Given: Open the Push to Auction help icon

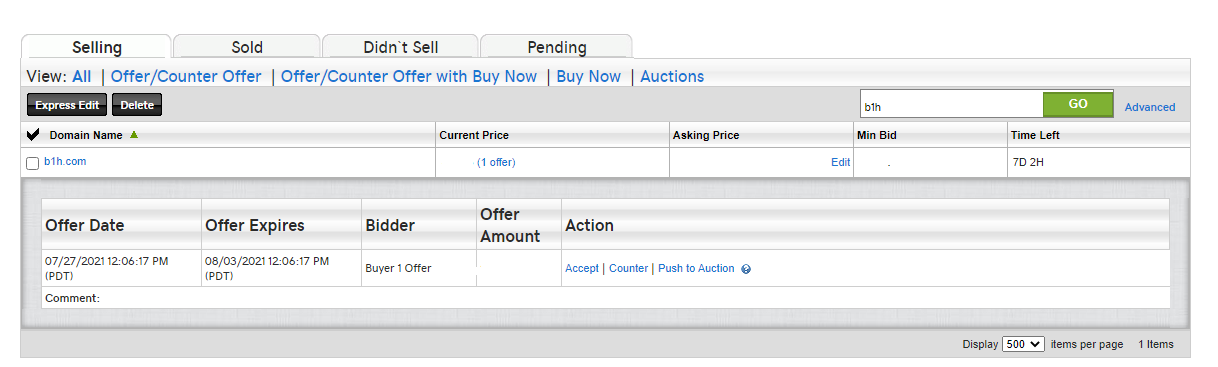Looking at the screenshot, I should tap(746, 269).
